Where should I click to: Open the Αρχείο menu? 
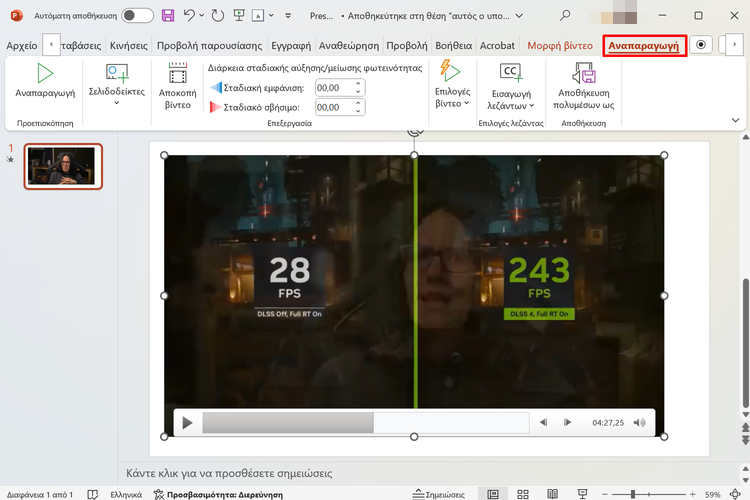click(22, 45)
